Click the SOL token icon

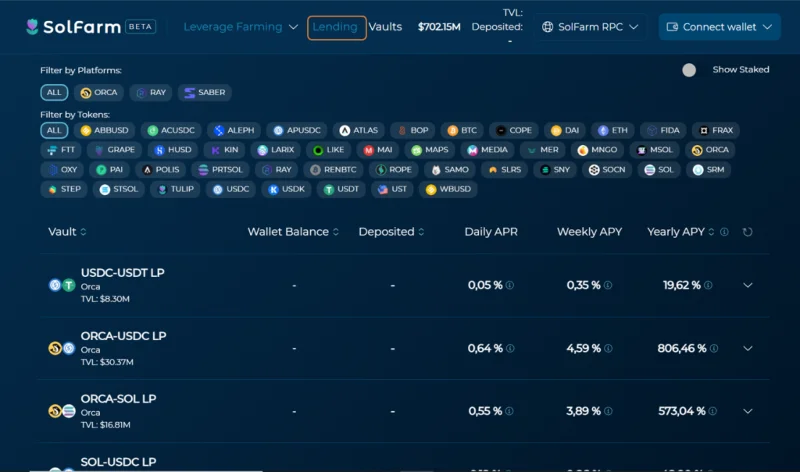(x=649, y=170)
